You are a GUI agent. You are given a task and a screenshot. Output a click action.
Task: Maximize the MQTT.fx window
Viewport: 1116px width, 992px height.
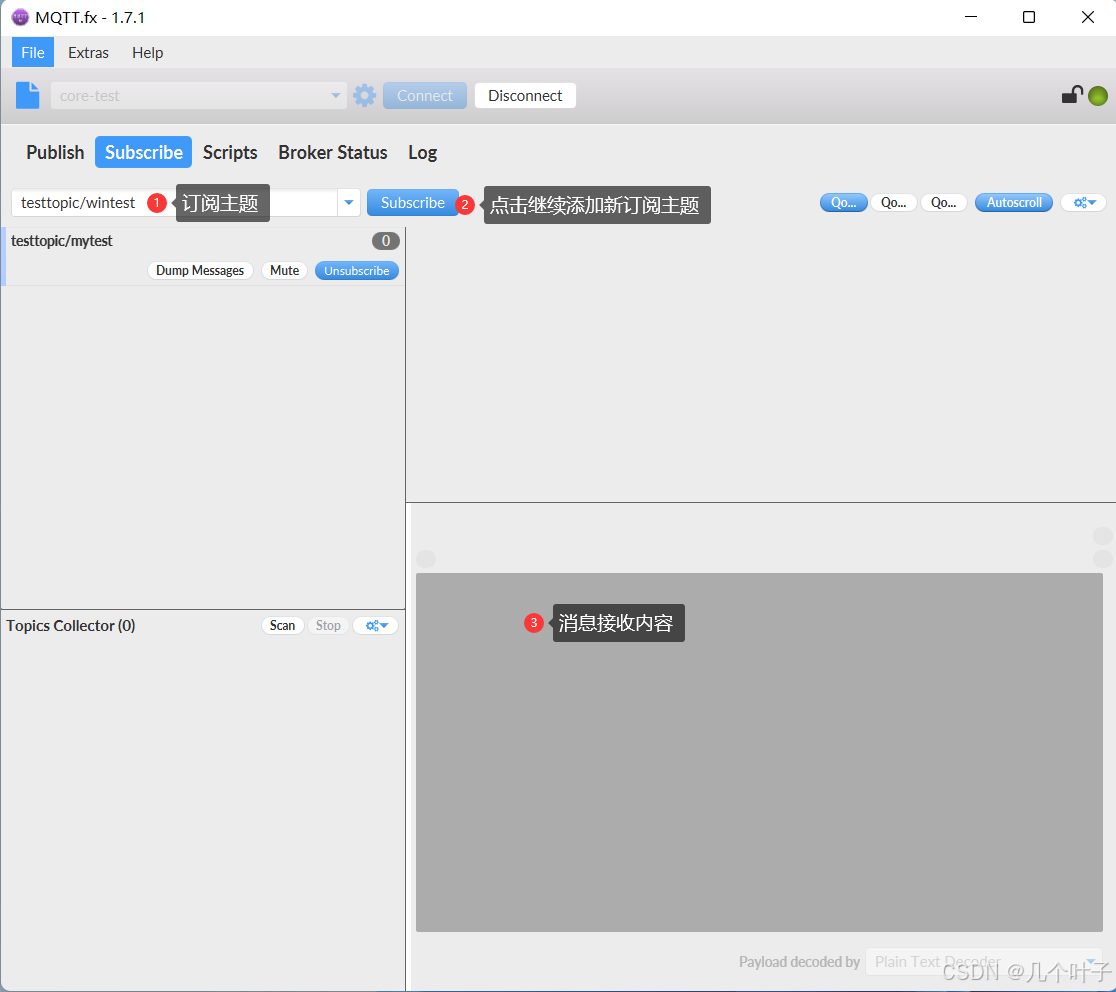click(1029, 17)
